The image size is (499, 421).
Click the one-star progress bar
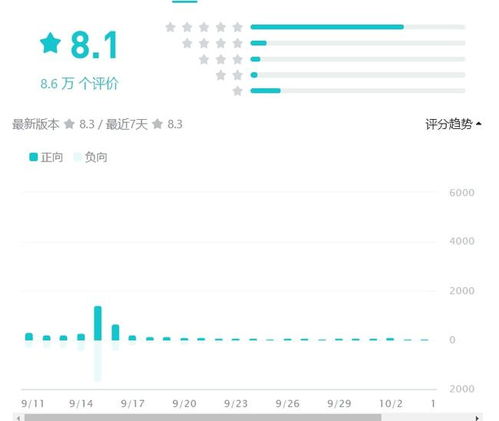(x=358, y=91)
